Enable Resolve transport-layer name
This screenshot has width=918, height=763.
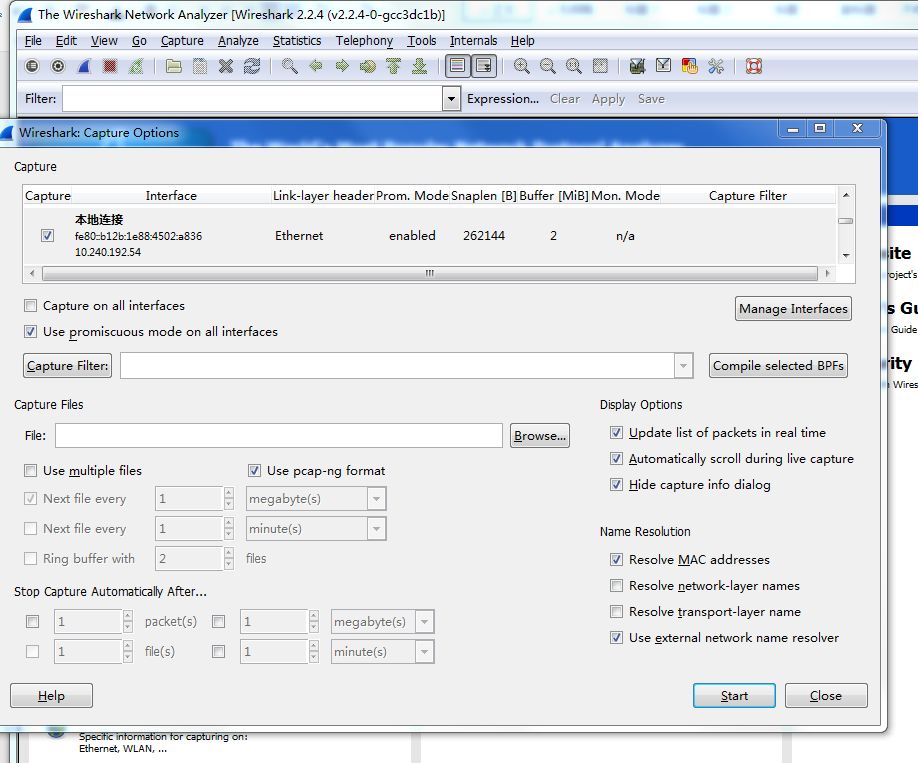[616, 611]
